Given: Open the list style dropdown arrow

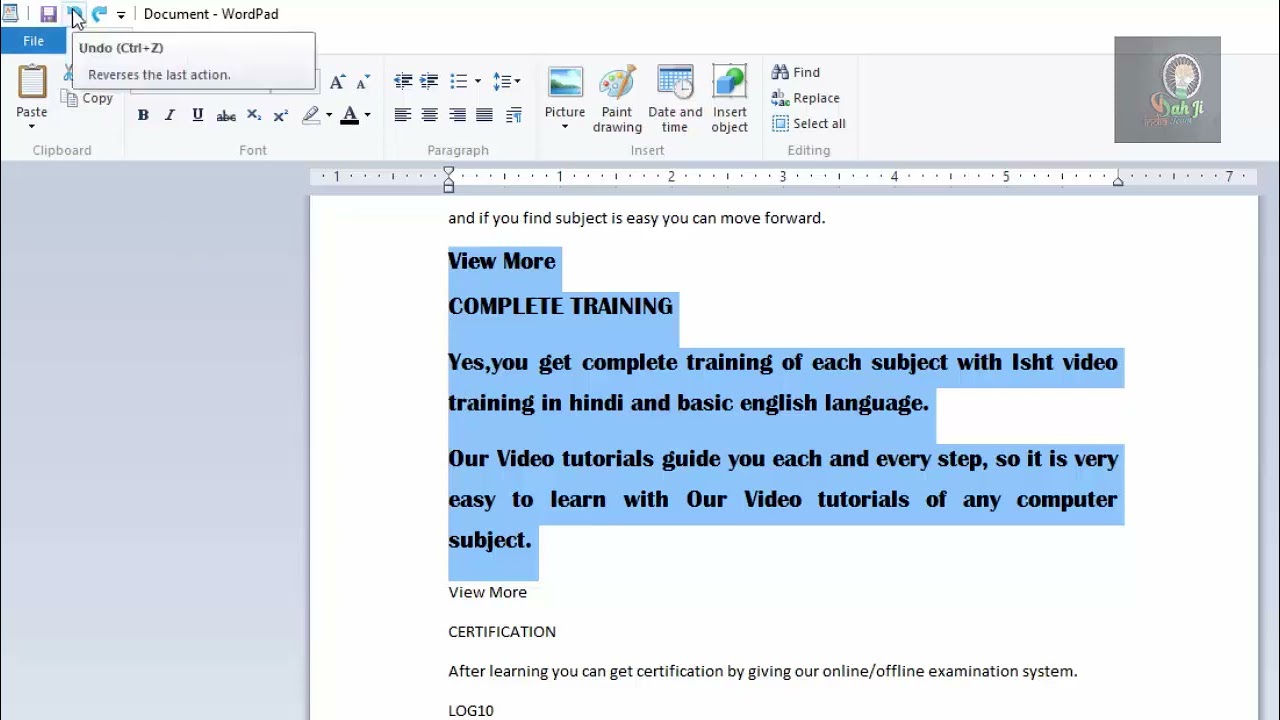Looking at the screenshot, I should pos(477,81).
